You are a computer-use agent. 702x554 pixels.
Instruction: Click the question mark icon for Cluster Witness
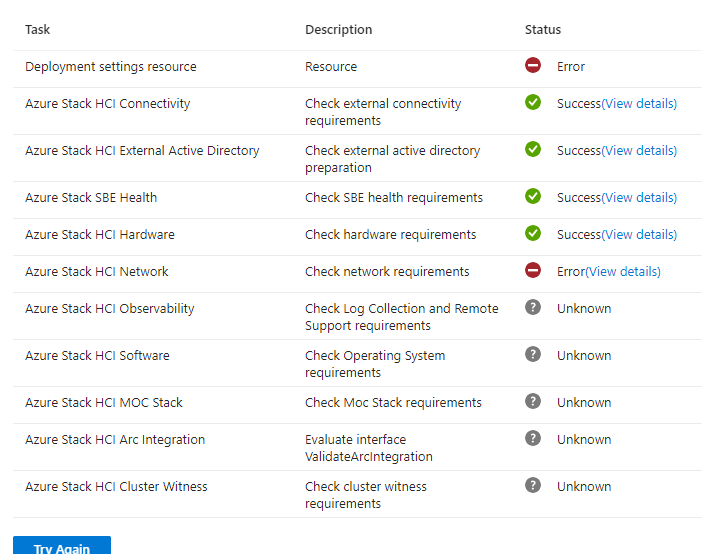tap(533, 485)
